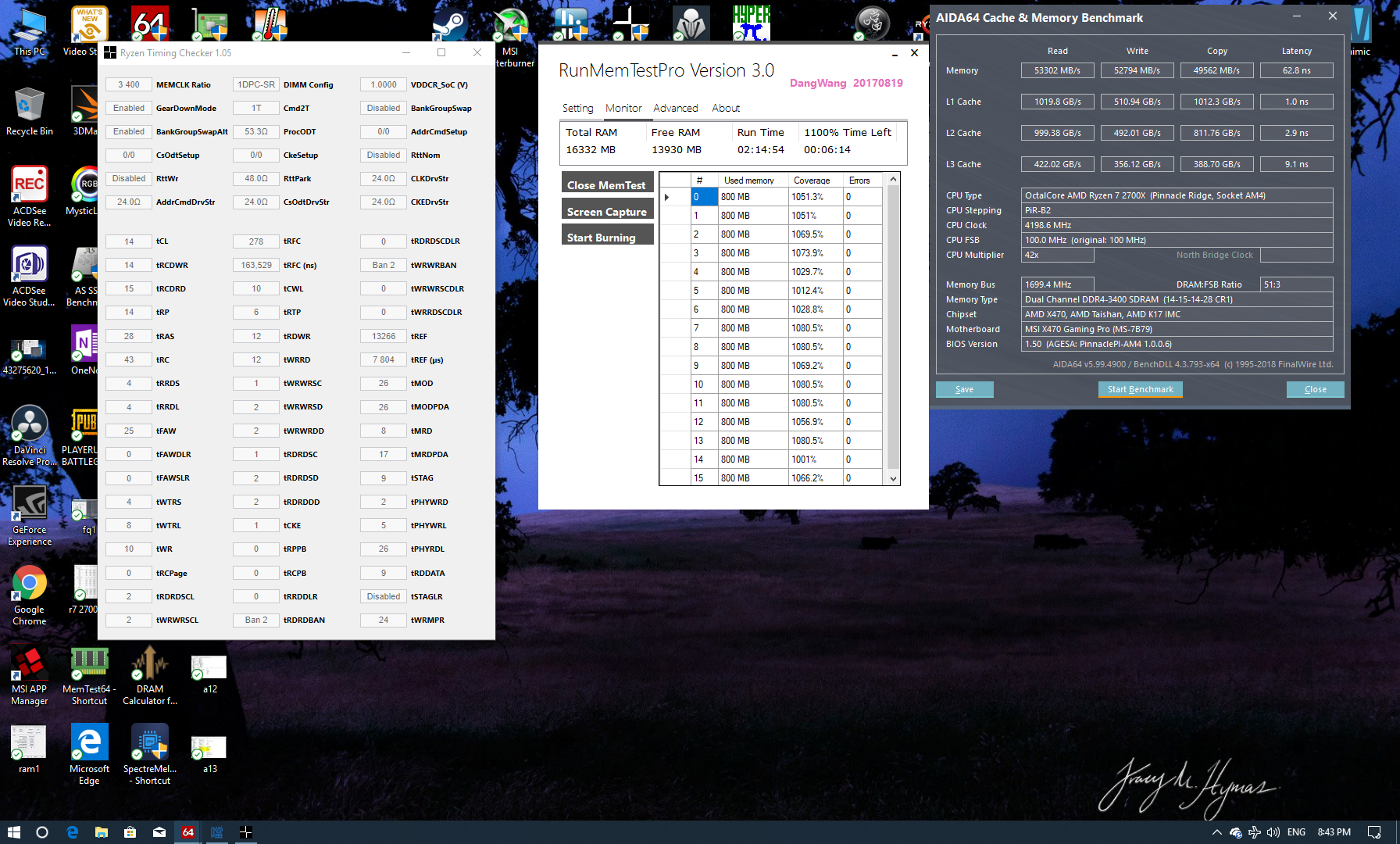Click Memory Latency result 62.8 ns

click(x=1297, y=70)
